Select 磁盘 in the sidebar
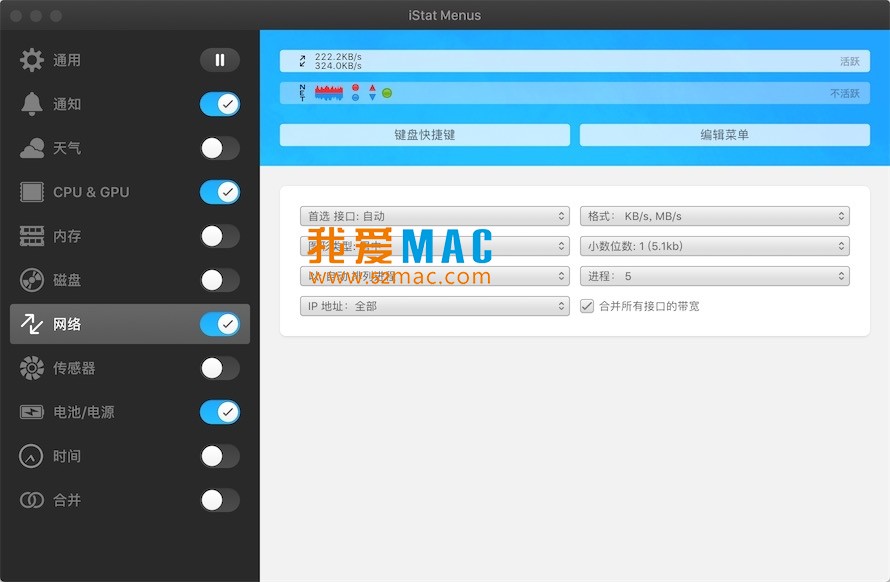The image size is (890, 582). point(67,280)
